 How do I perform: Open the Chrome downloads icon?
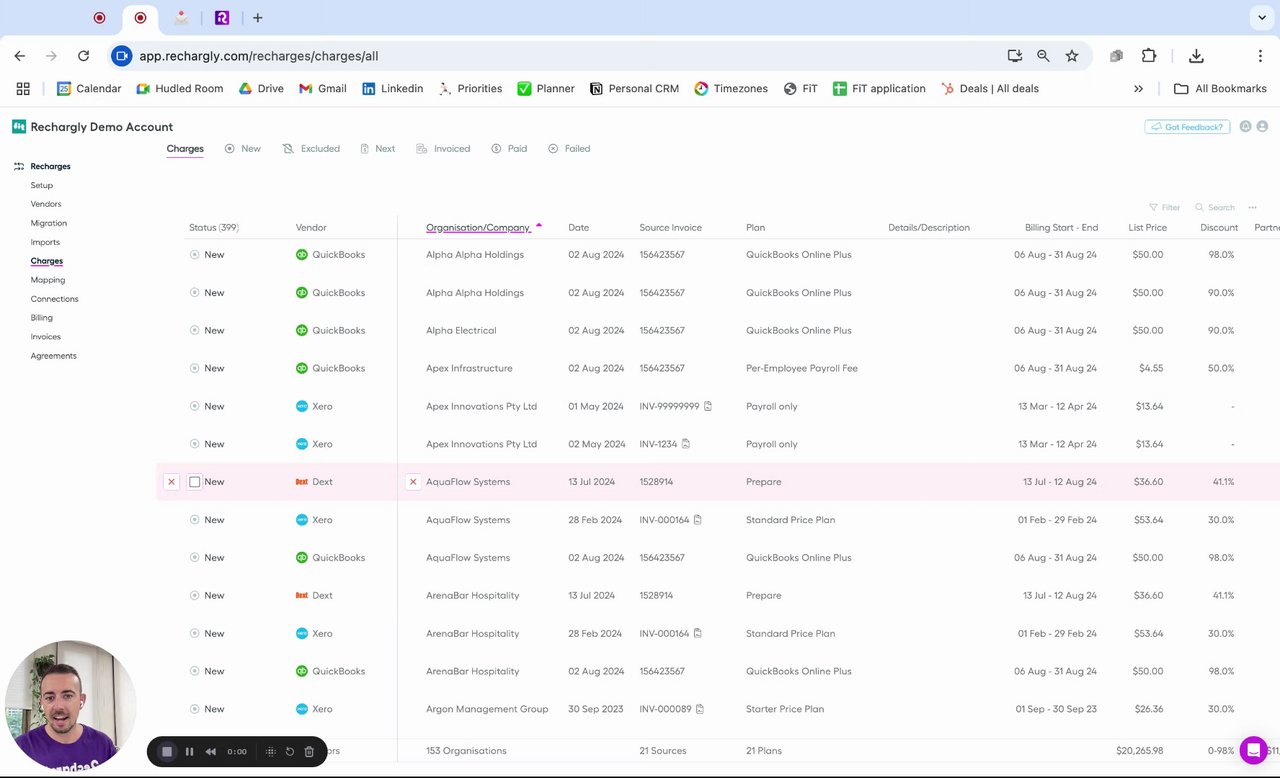(1196, 56)
